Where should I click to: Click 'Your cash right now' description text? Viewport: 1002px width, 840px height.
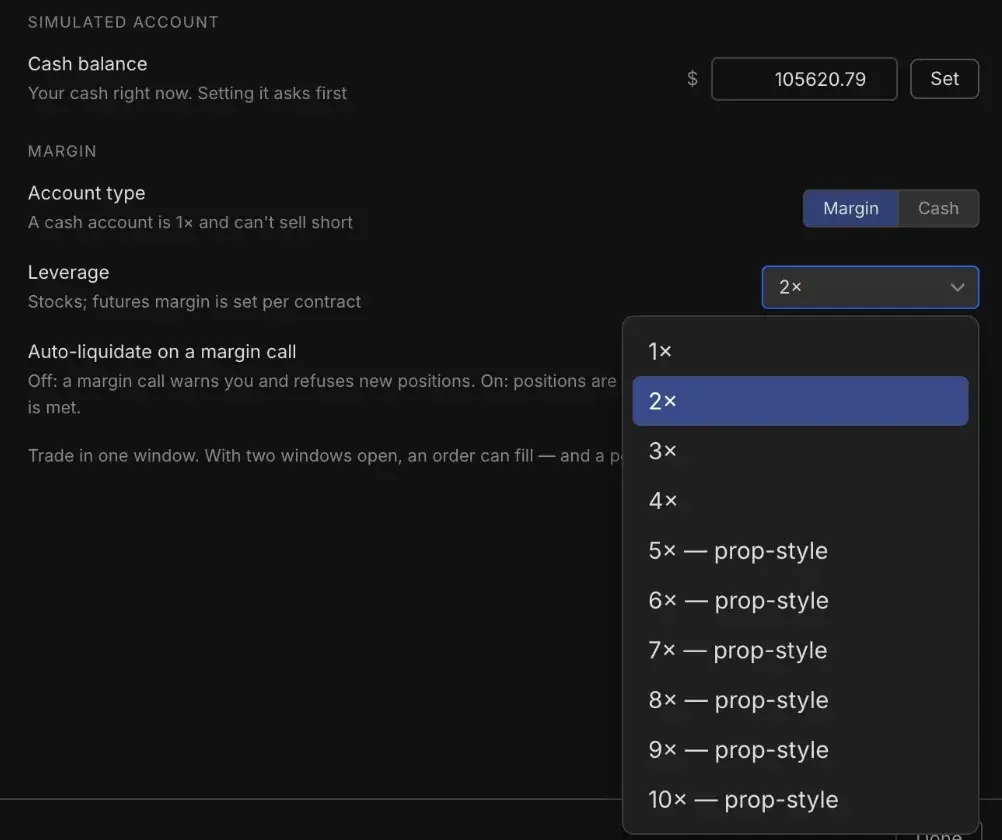(187, 93)
